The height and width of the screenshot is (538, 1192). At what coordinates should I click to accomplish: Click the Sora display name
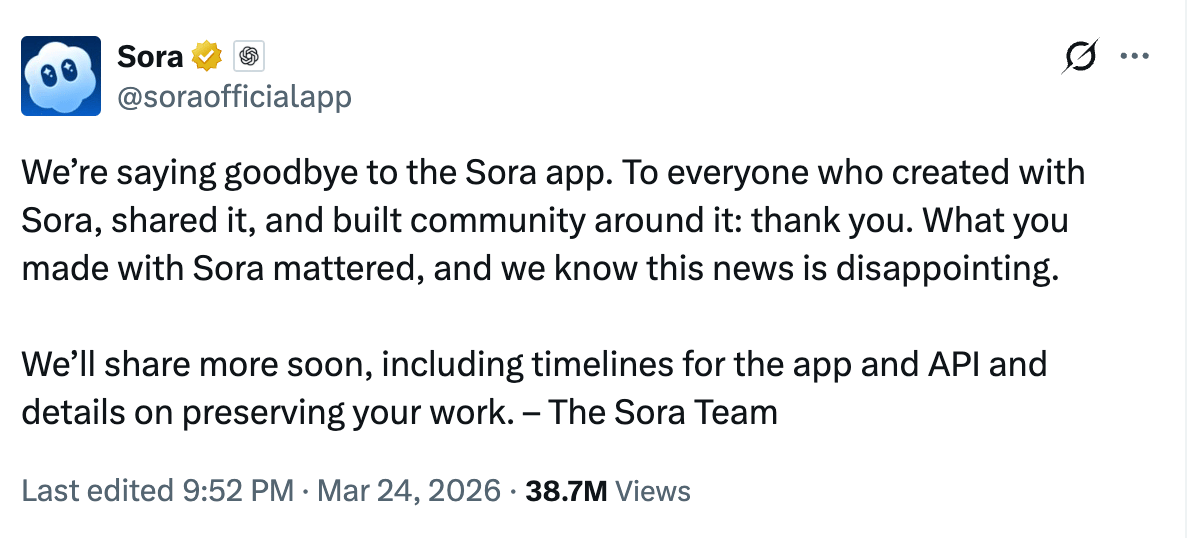coord(150,57)
